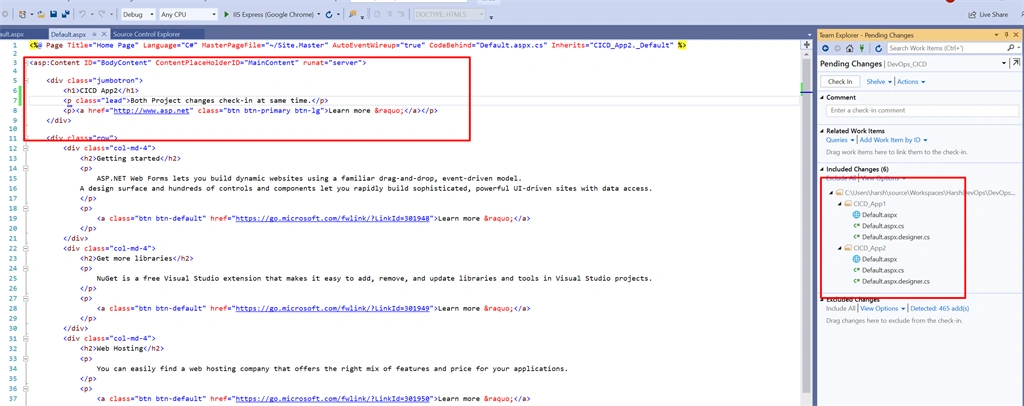This screenshot has height=406, width=1024.
Task: Click the Save All toolbar icon
Action: 66,14
